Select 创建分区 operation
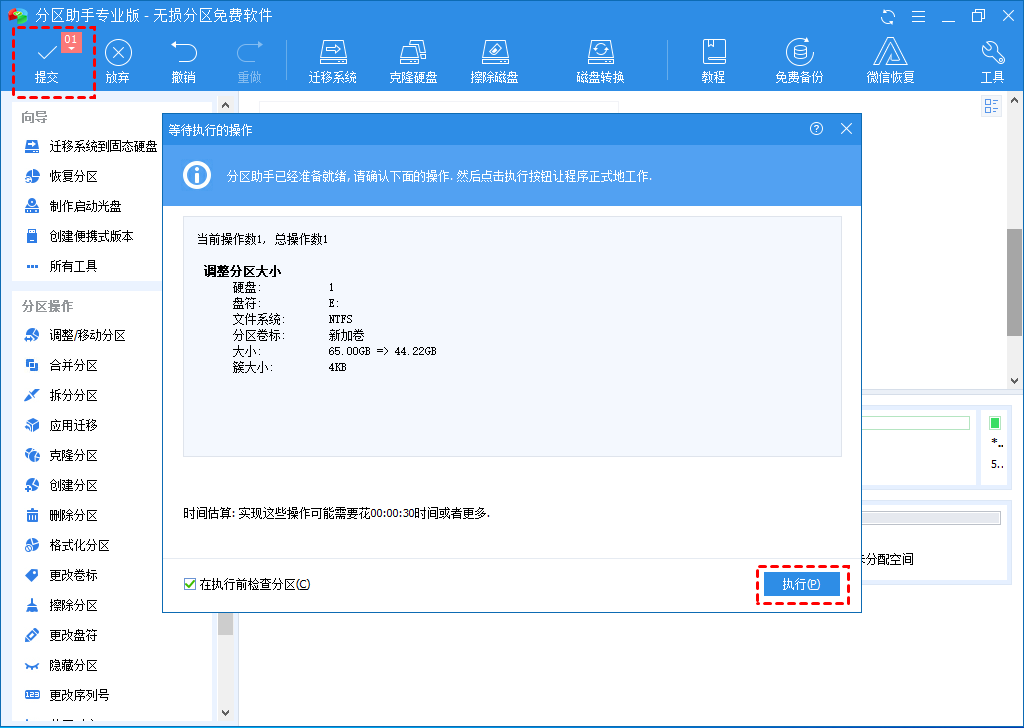 (61, 486)
